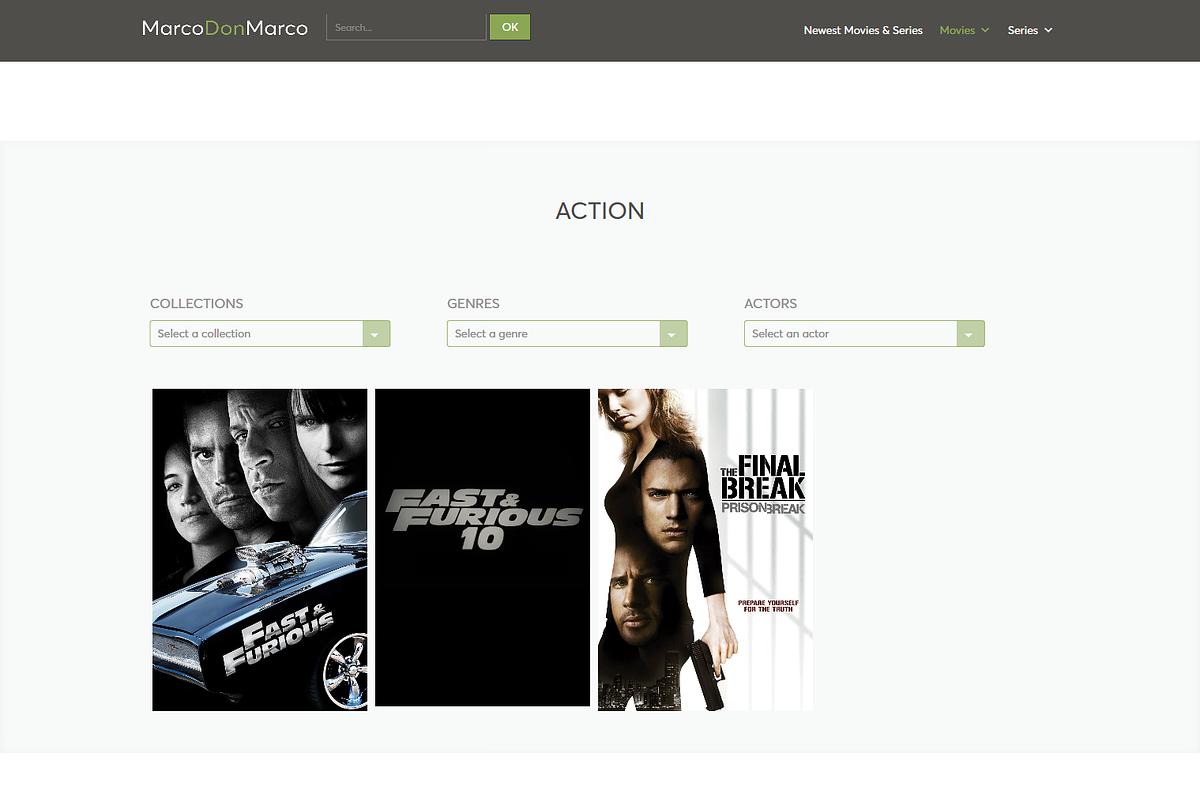Screen dimensions: 1200x800
Task: Click the actor dropdown arrow button
Action: pos(970,334)
